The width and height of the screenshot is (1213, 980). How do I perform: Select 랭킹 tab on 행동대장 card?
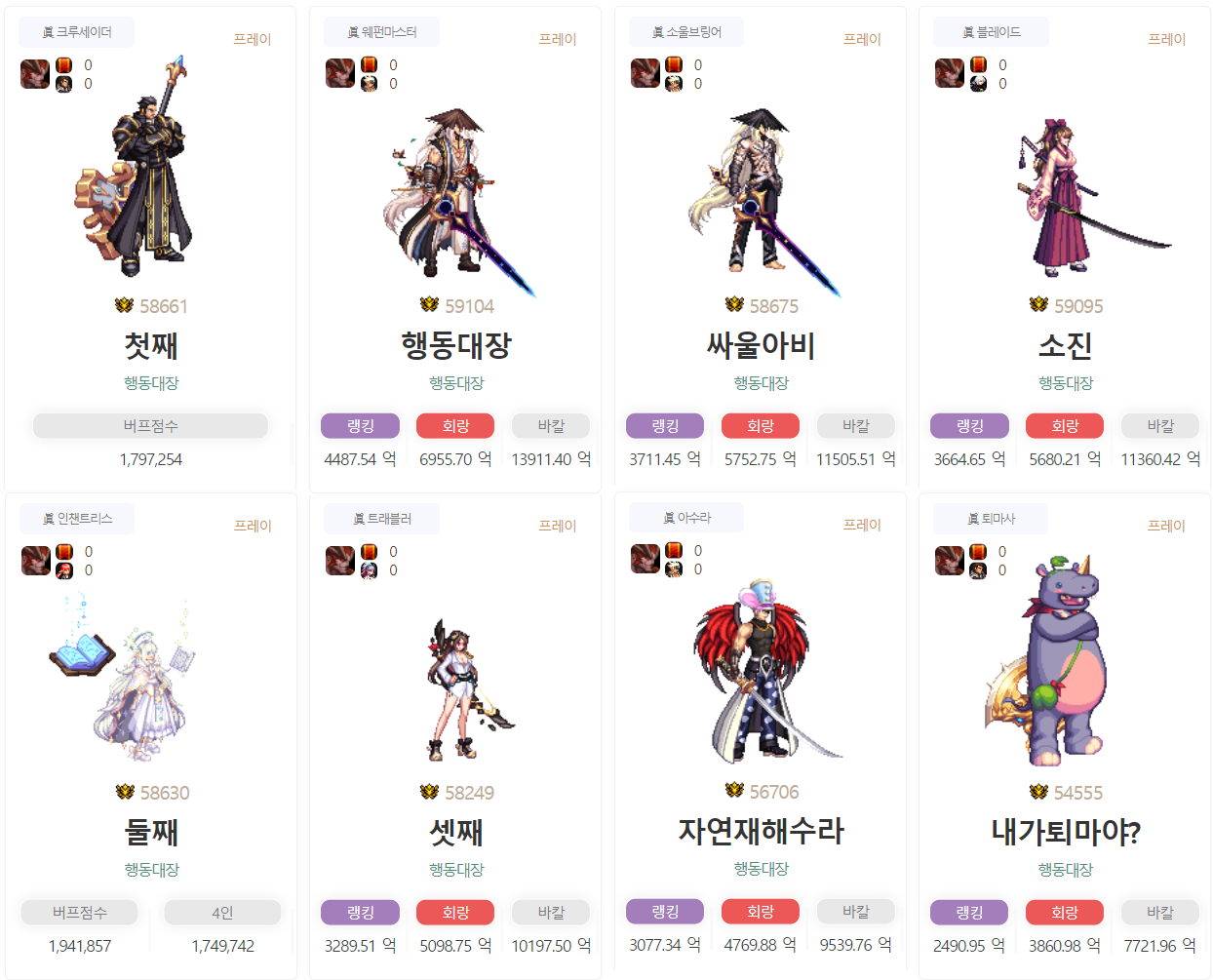click(x=361, y=426)
